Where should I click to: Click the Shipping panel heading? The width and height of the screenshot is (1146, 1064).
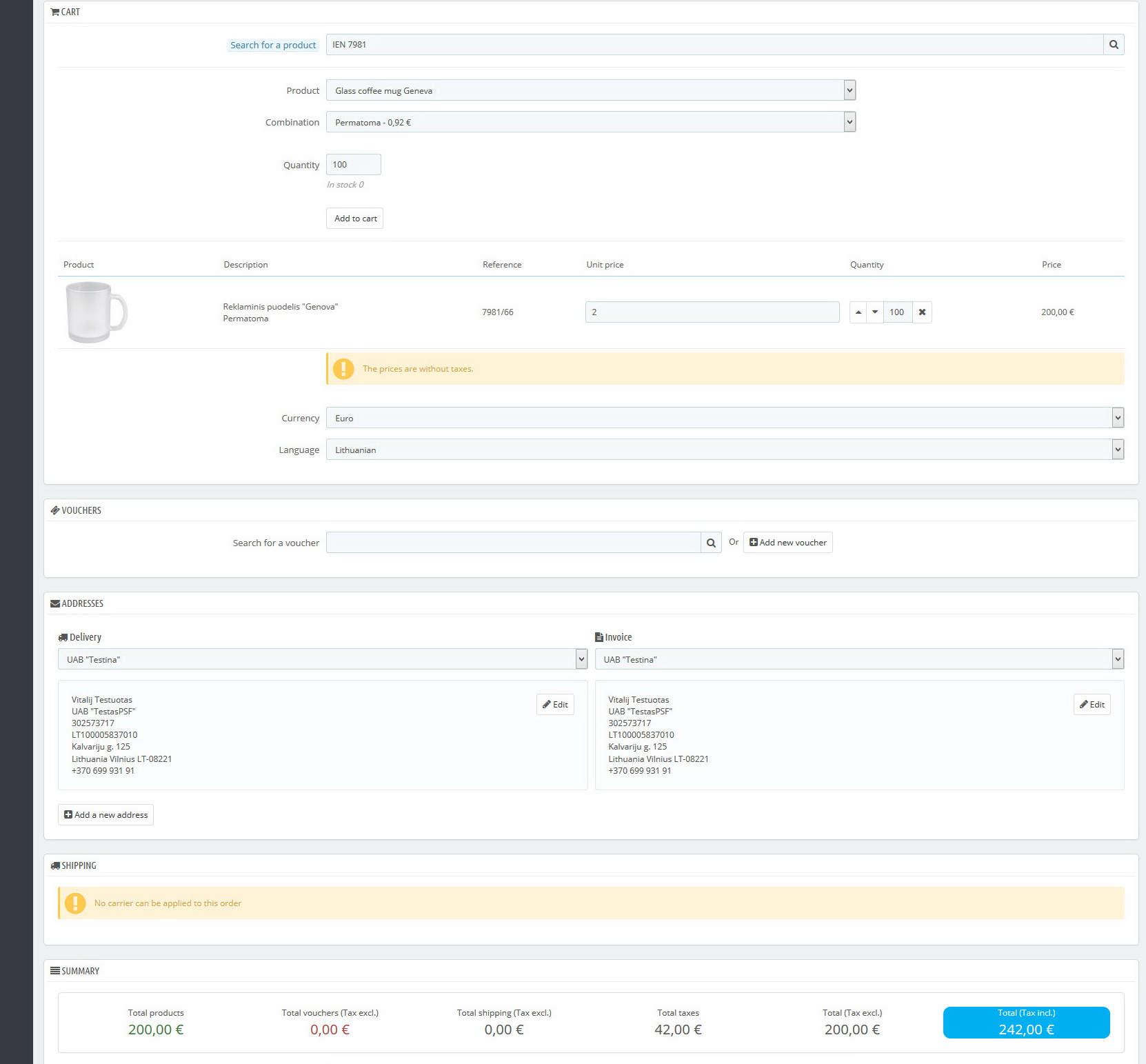coord(74,865)
